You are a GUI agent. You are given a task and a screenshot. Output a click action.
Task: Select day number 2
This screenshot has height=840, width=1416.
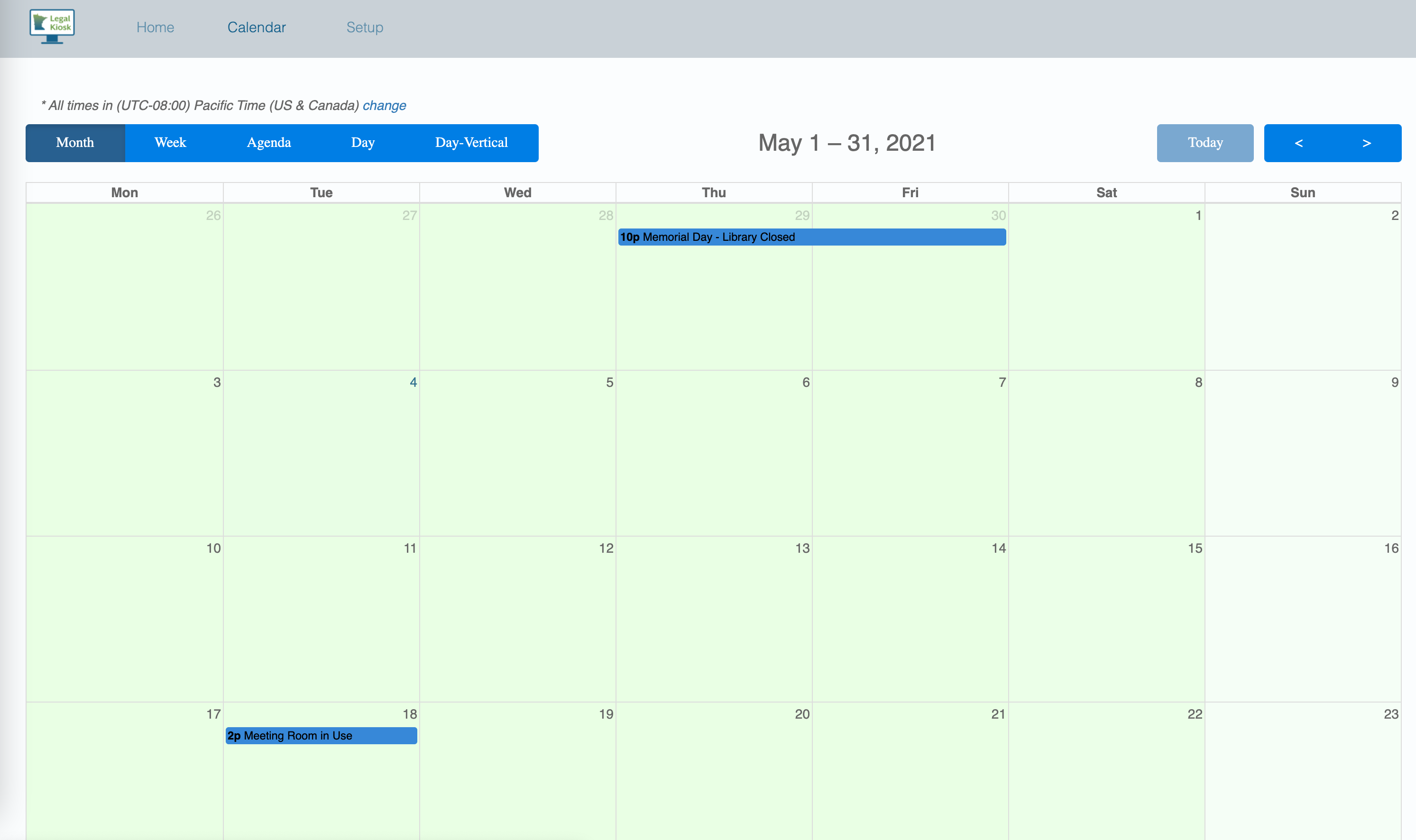click(x=1395, y=215)
